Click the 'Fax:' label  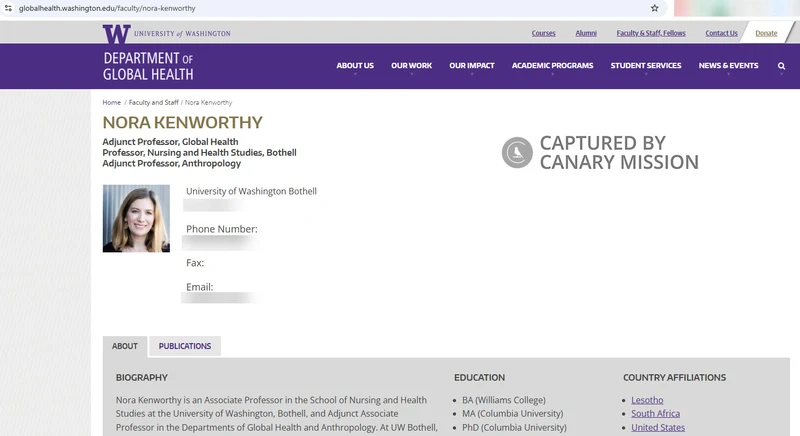click(x=195, y=263)
